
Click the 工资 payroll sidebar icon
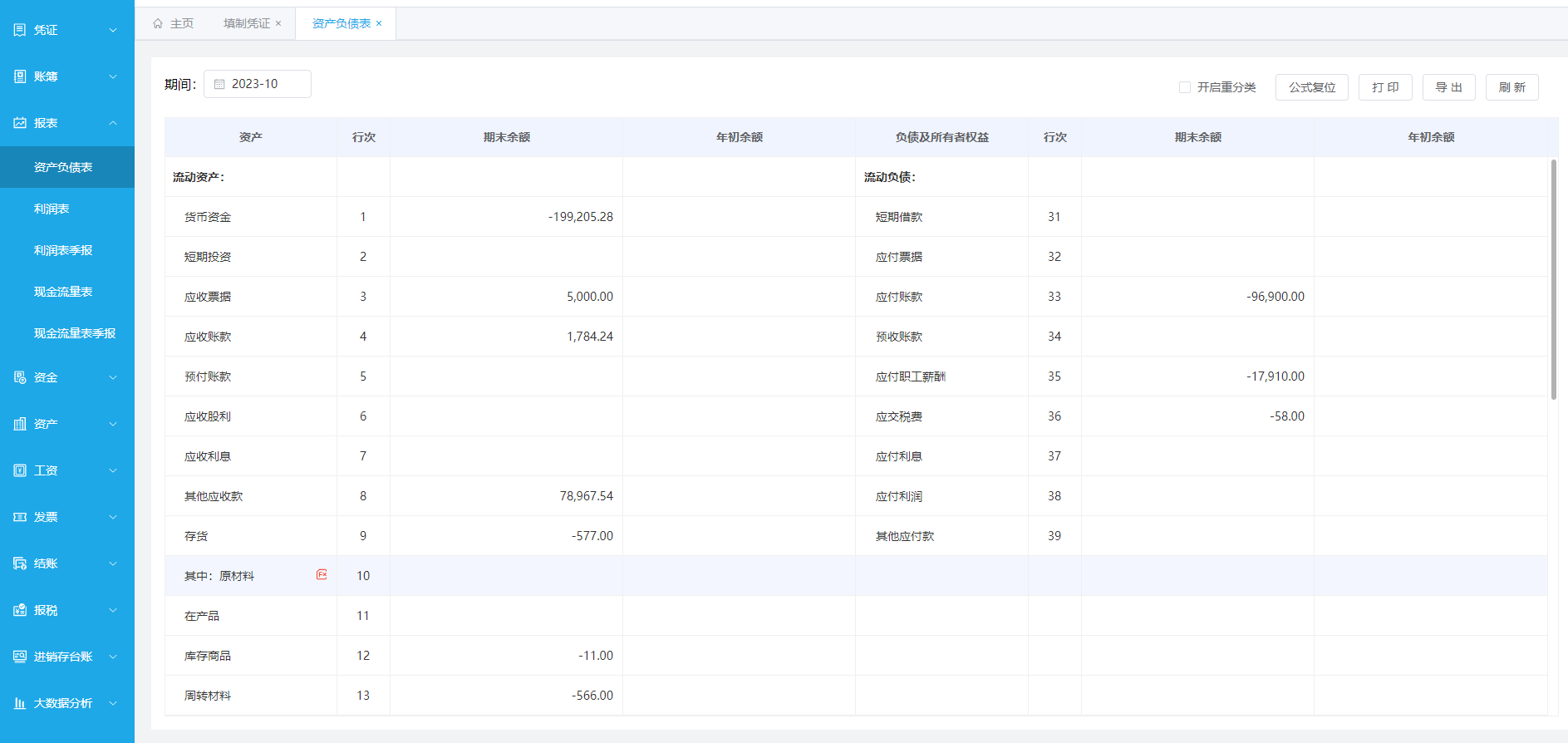(20, 470)
